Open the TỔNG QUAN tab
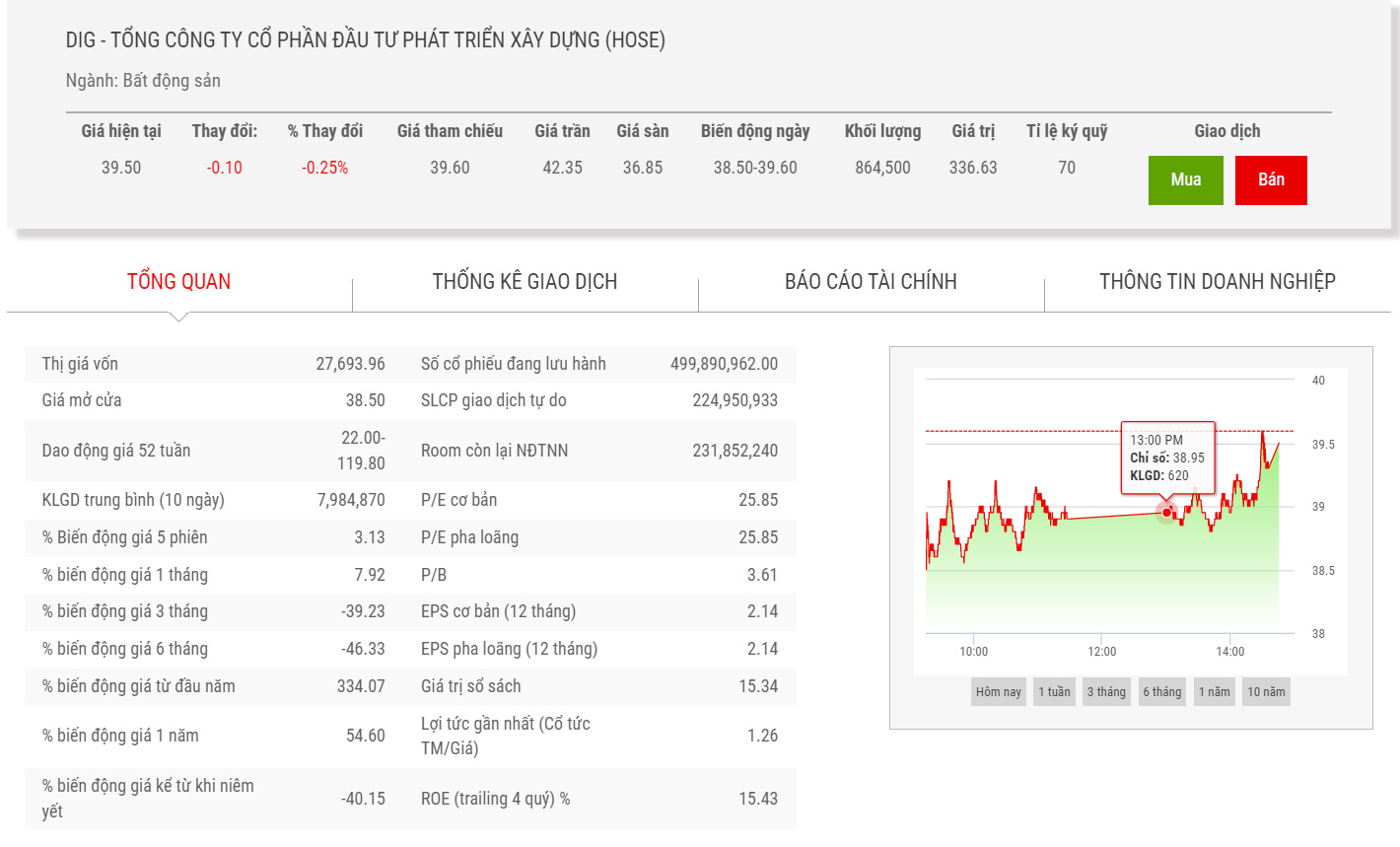This screenshot has height=847, width=1400. pos(179,282)
